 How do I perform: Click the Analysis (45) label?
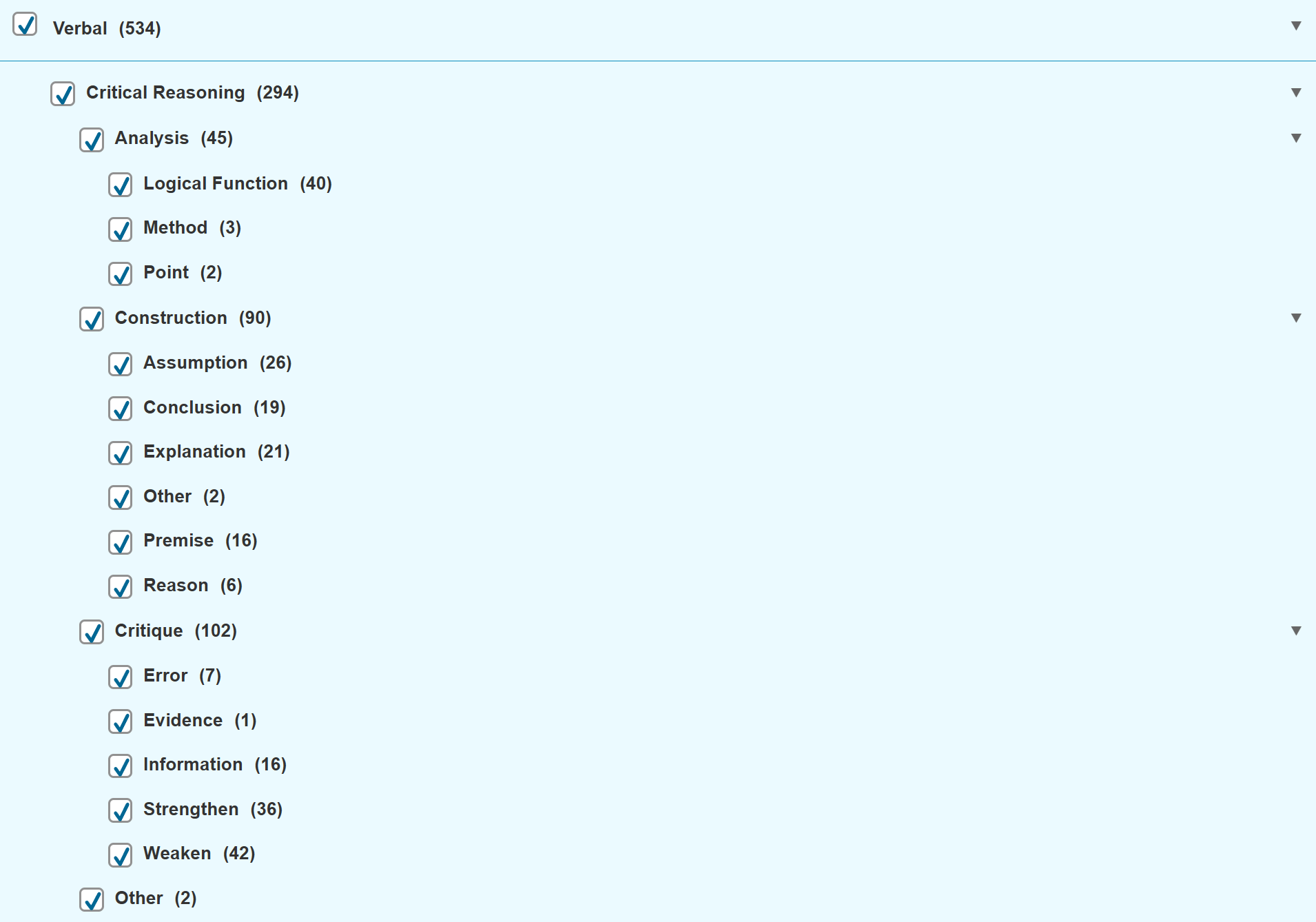coord(174,138)
